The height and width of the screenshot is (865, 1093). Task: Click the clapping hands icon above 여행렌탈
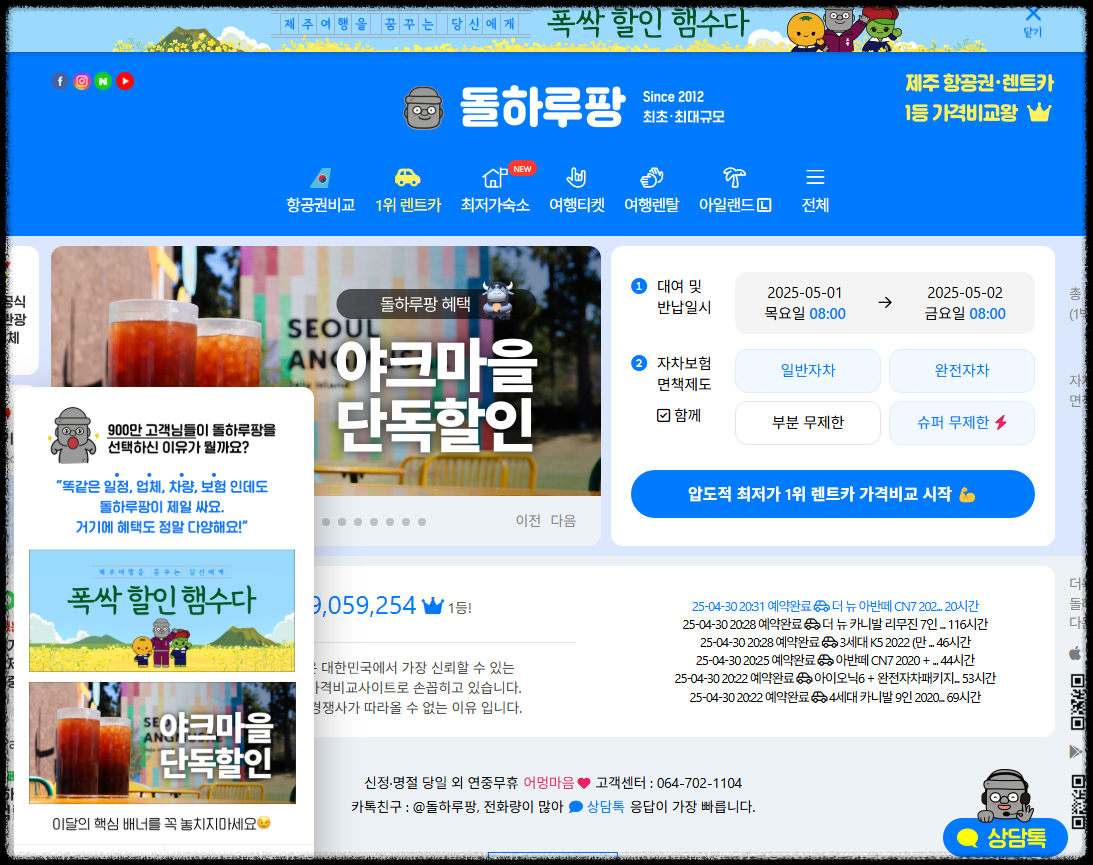[651, 177]
